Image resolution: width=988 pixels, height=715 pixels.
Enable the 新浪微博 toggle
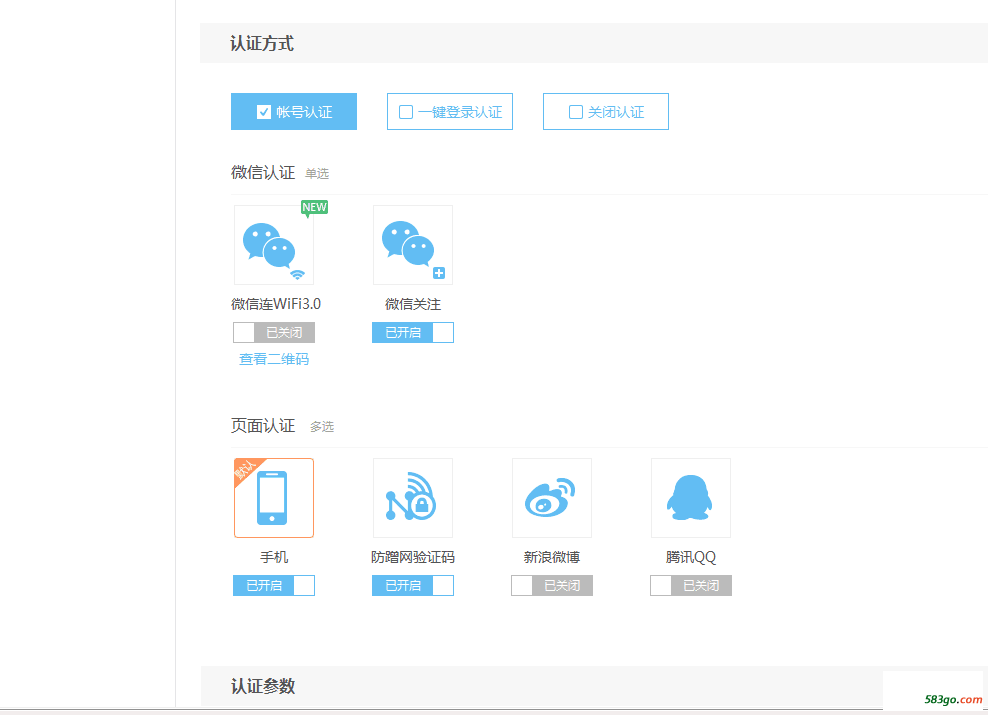(x=552, y=585)
